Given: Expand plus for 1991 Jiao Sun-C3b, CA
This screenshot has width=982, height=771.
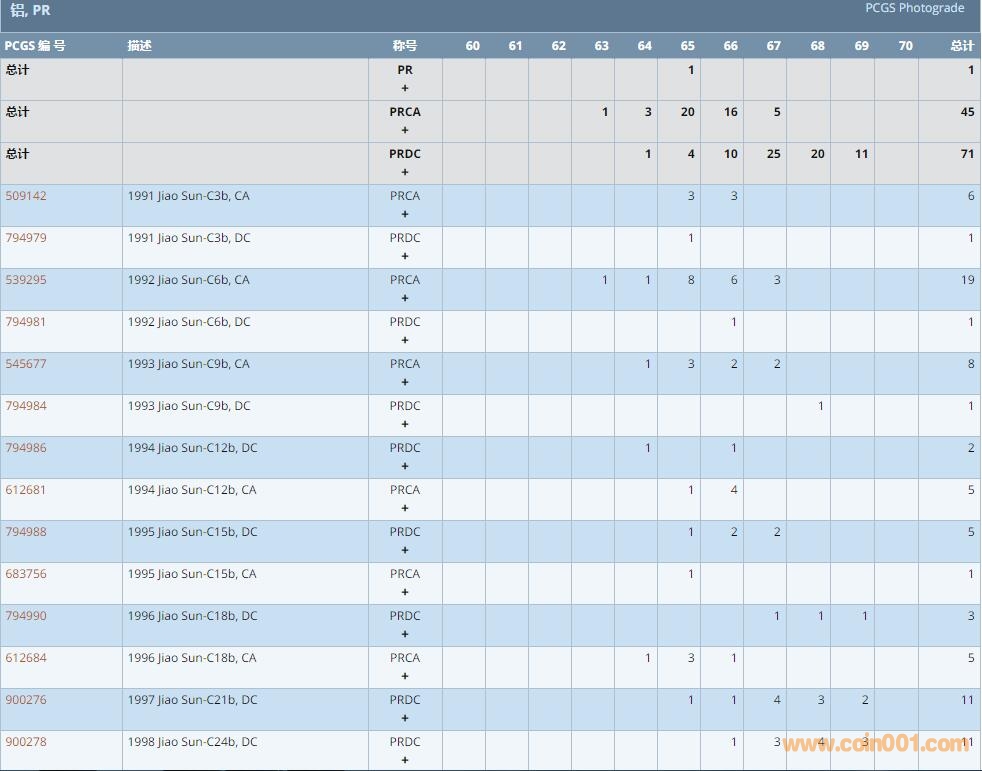Looking at the screenshot, I should (x=405, y=214).
